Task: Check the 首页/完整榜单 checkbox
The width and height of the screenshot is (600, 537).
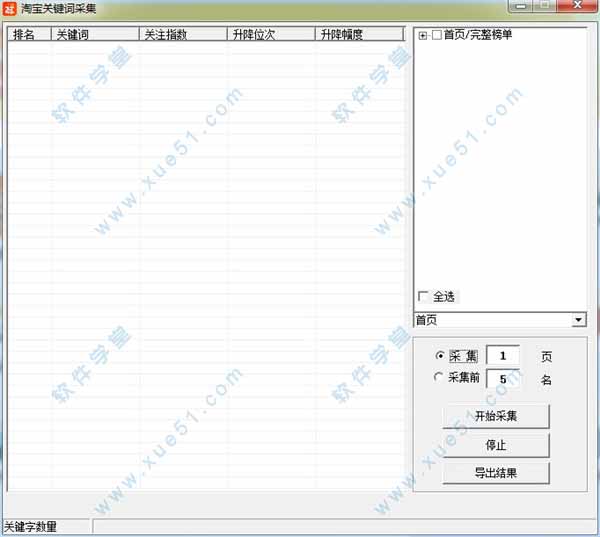Action: point(437,35)
